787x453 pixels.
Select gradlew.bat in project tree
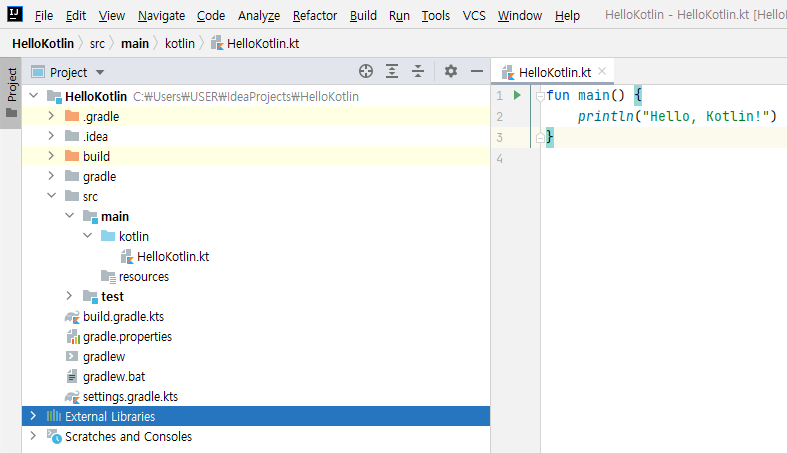click(x=256, y=377)
